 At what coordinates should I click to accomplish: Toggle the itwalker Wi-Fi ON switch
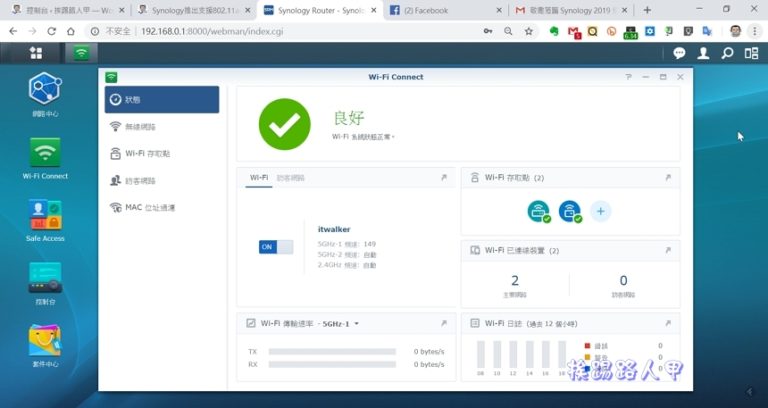(276, 246)
